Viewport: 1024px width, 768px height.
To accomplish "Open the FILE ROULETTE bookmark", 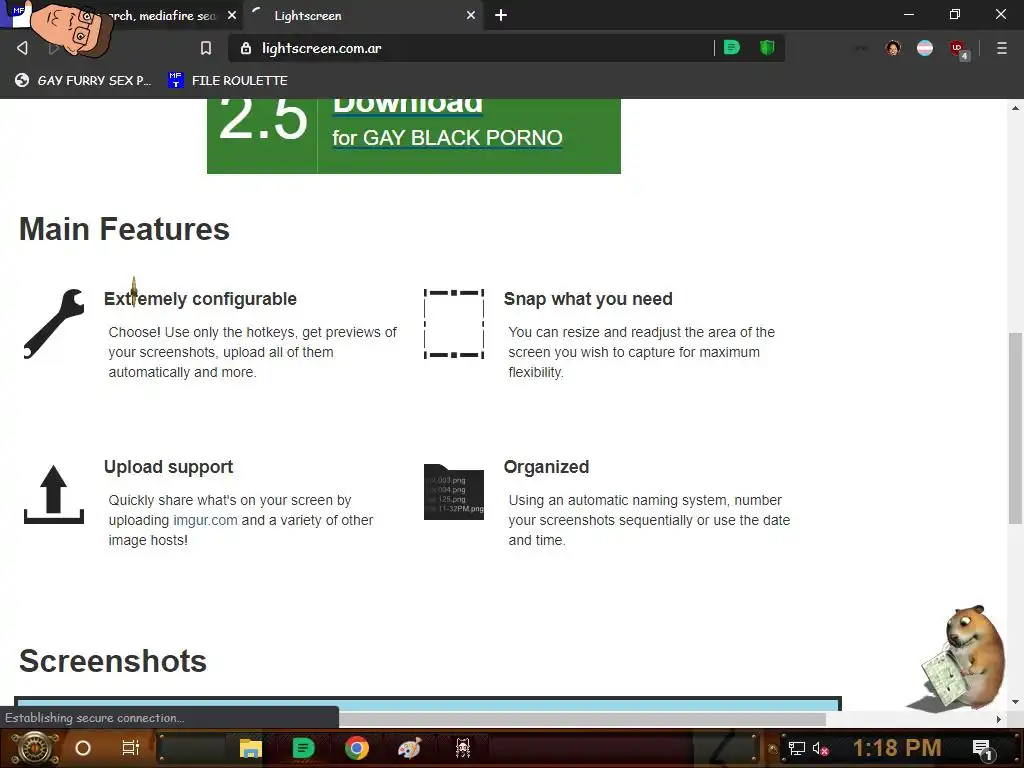I will tap(228, 80).
